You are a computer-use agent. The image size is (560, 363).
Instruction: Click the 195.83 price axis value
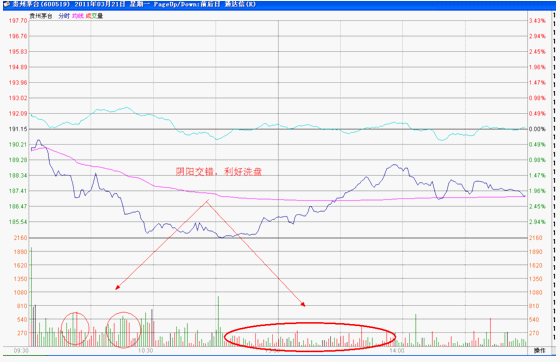pyautogui.click(x=18, y=51)
